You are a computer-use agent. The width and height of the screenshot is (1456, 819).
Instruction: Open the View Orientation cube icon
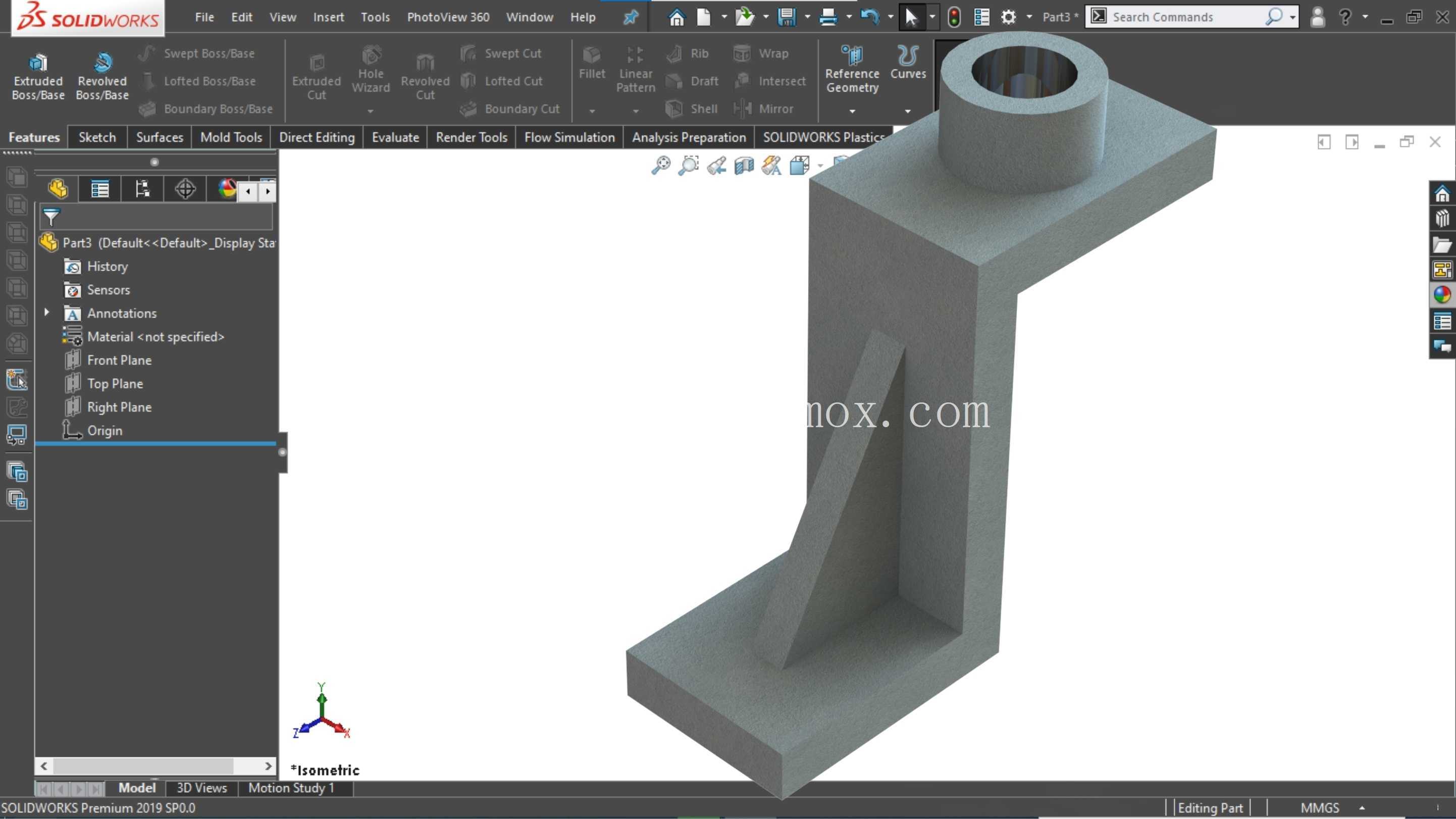click(799, 166)
